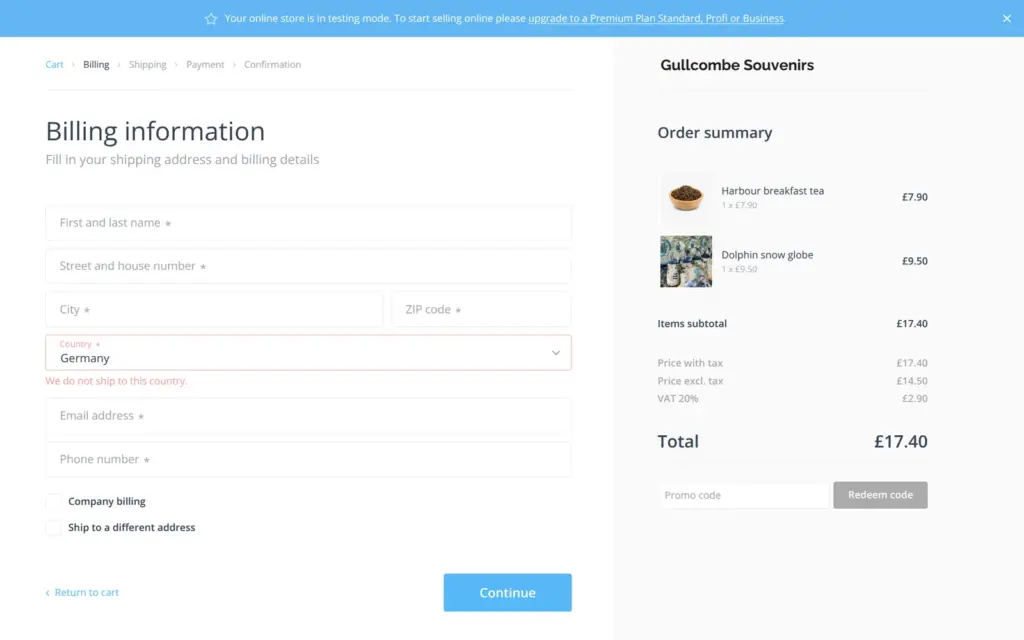Click into the City field
The image size is (1024, 640).
coord(214,309)
